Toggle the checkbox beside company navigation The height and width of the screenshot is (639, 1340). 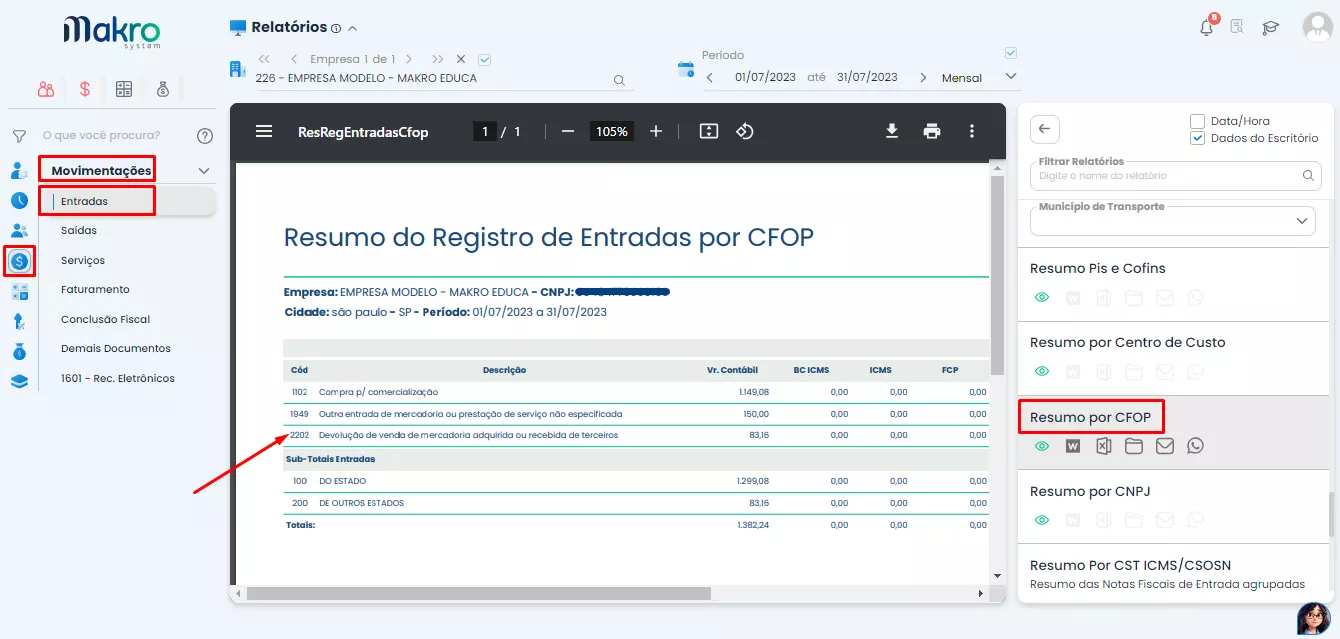coord(485,59)
